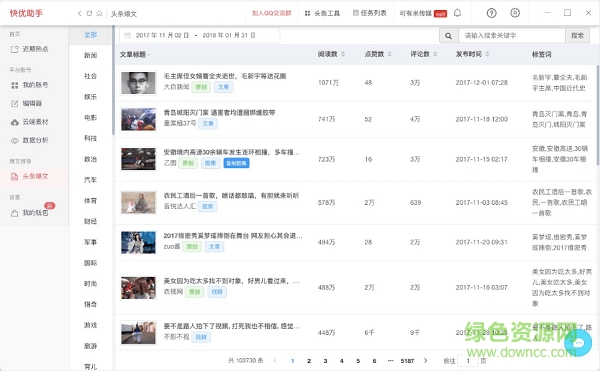Viewport: 600px width, 371px height.
Task: Click the back navigation arrow
Action: 79,13
